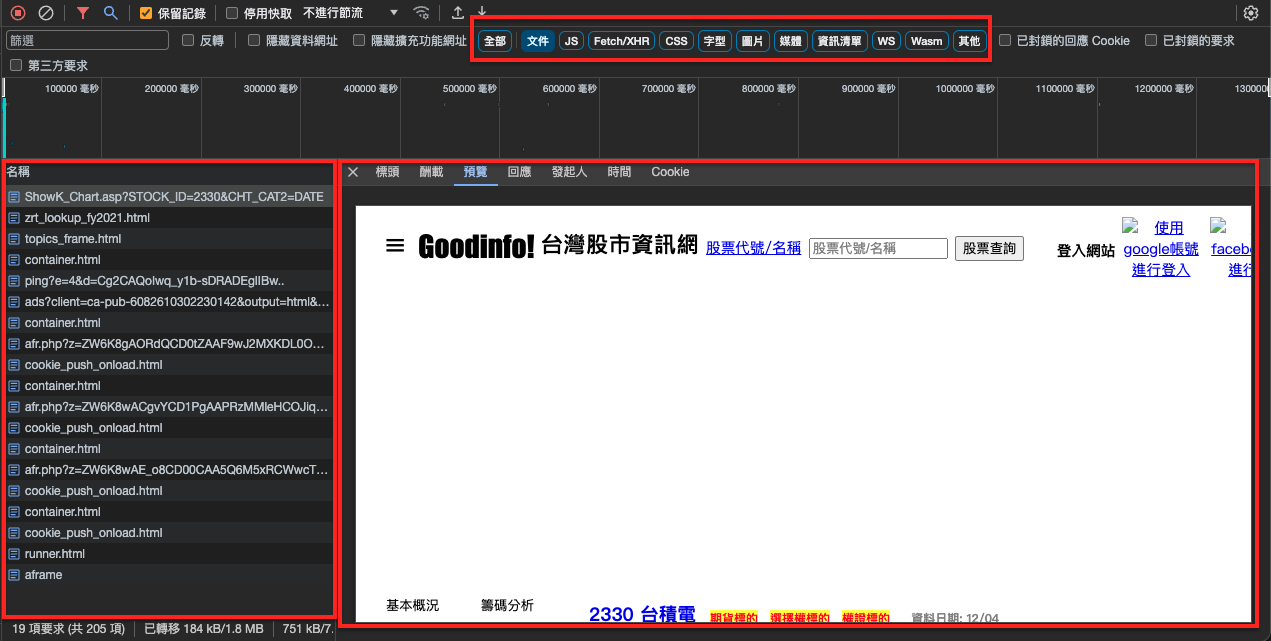Open network settings gear icon
Screen dimensions: 1271x641
tap(1251, 13)
